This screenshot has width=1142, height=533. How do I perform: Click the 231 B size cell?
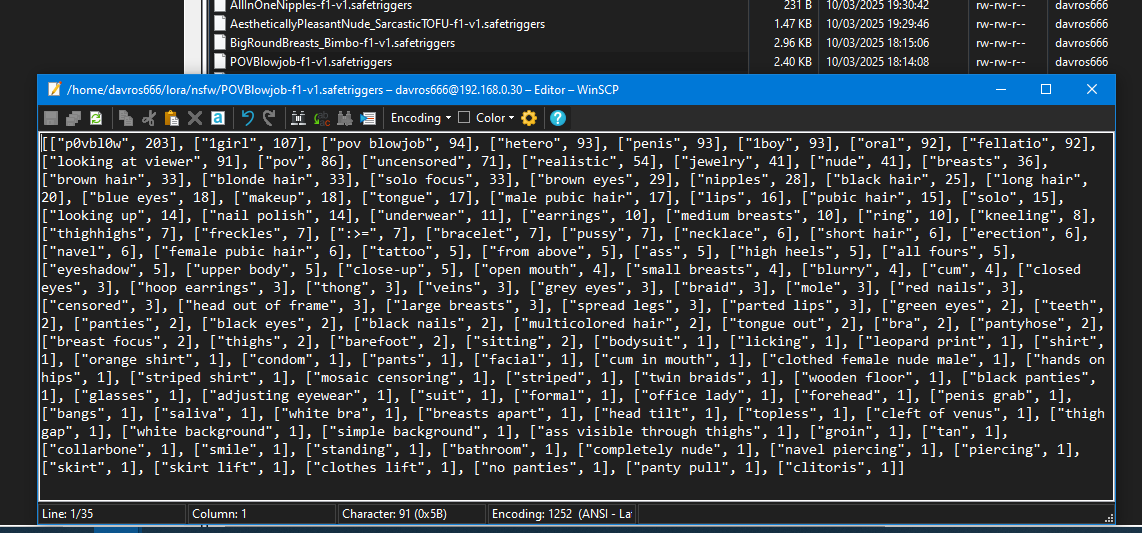click(x=798, y=5)
